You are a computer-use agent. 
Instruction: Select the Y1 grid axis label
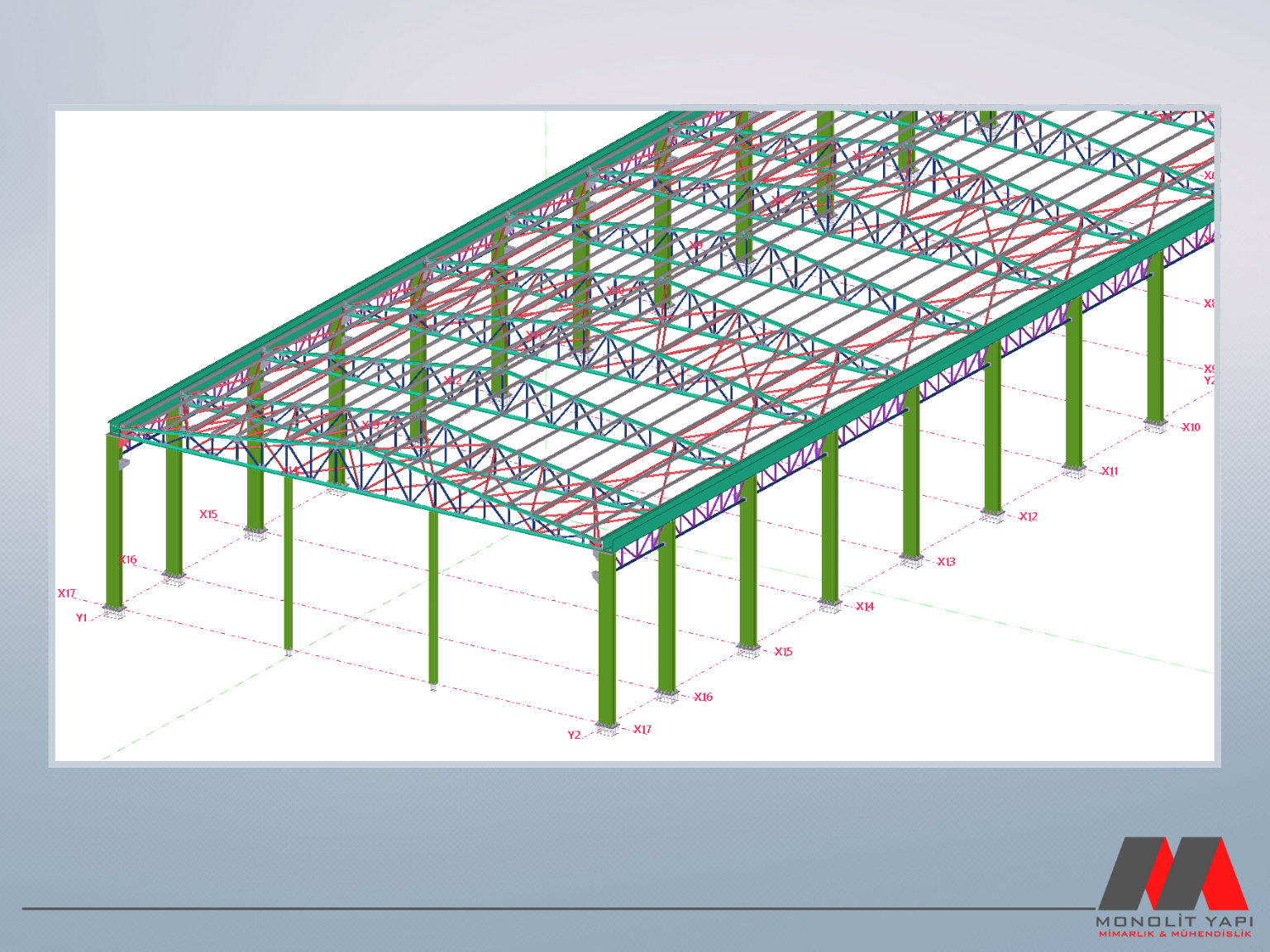pyautogui.click(x=81, y=617)
